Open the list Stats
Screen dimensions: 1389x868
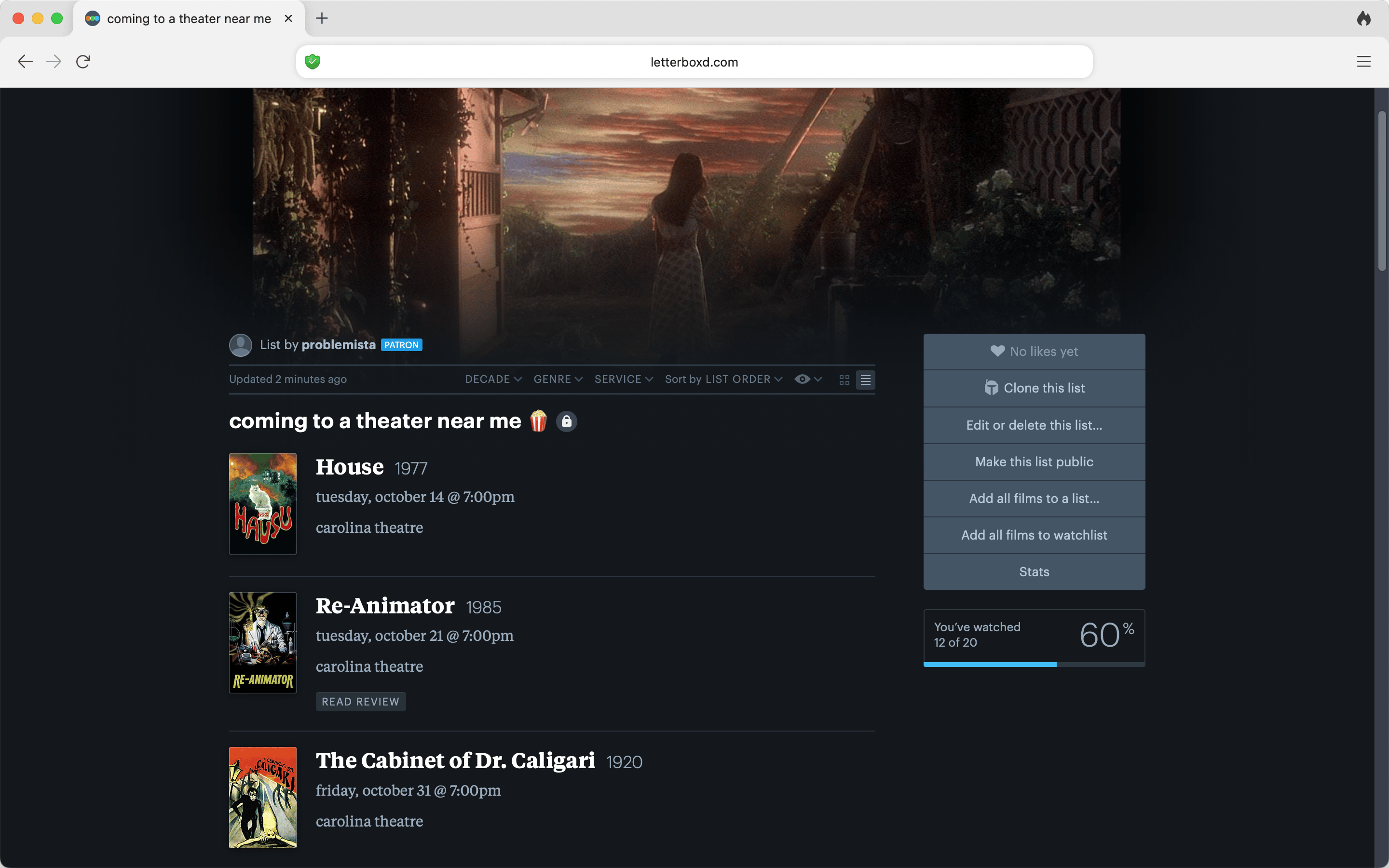click(1034, 572)
